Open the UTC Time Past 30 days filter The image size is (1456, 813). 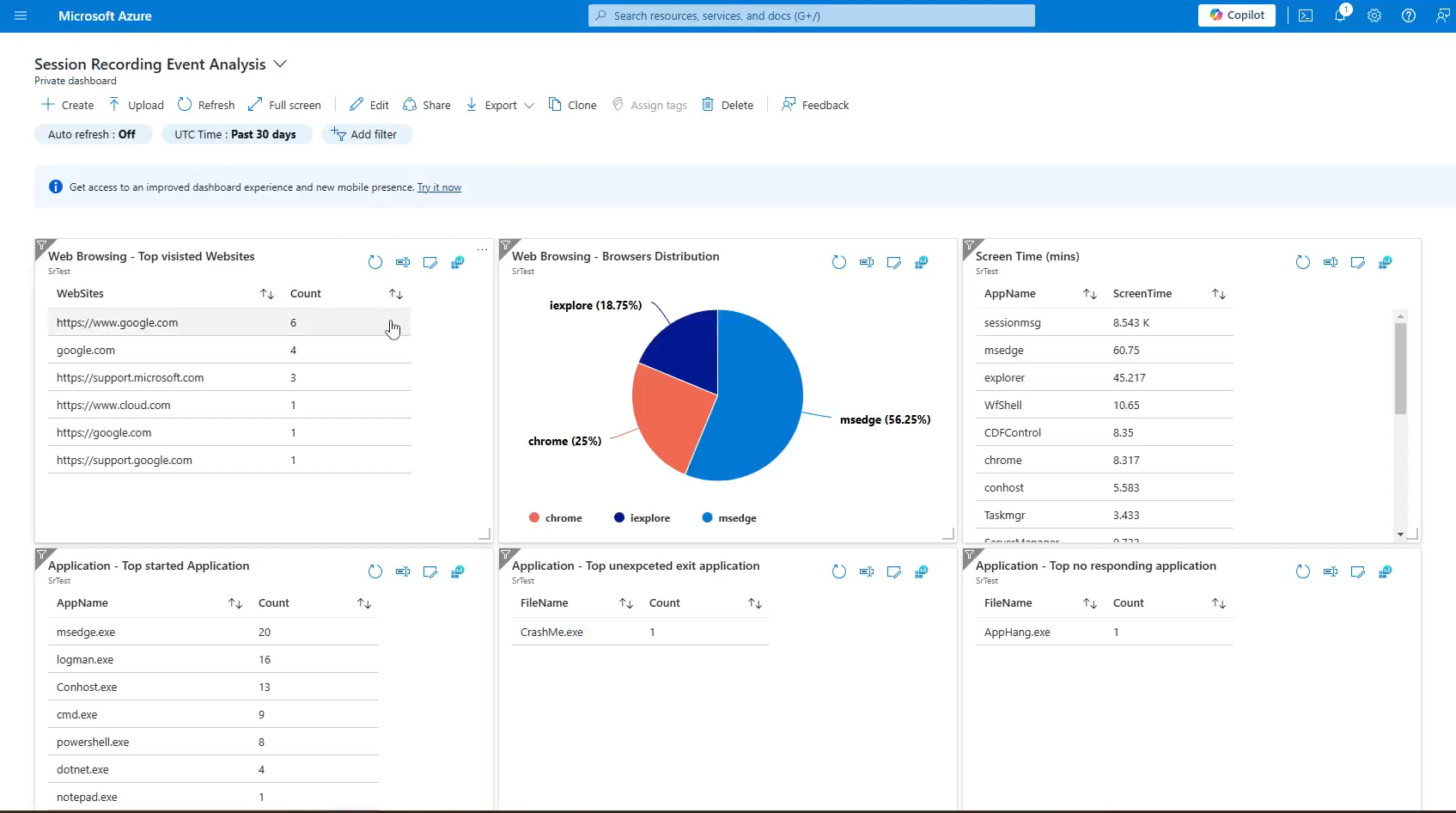pos(235,134)
